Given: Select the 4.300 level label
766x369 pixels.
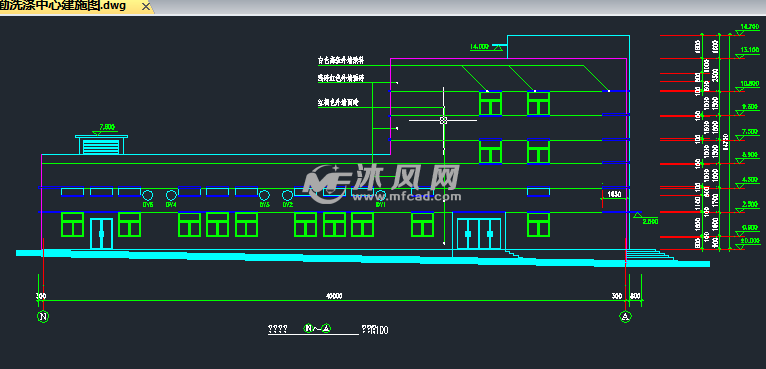Looking at the screenshot, I should [749, 179].
